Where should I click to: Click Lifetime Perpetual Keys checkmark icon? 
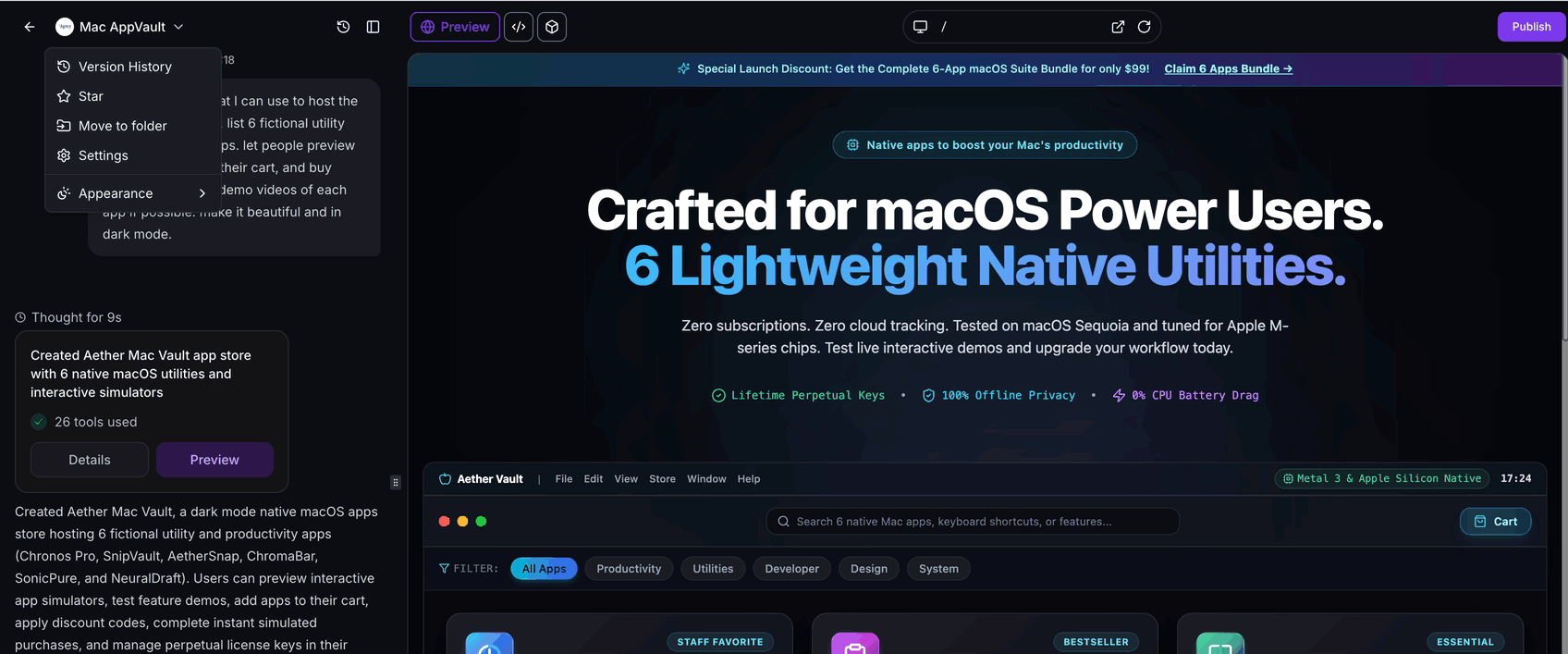point(718,396)
